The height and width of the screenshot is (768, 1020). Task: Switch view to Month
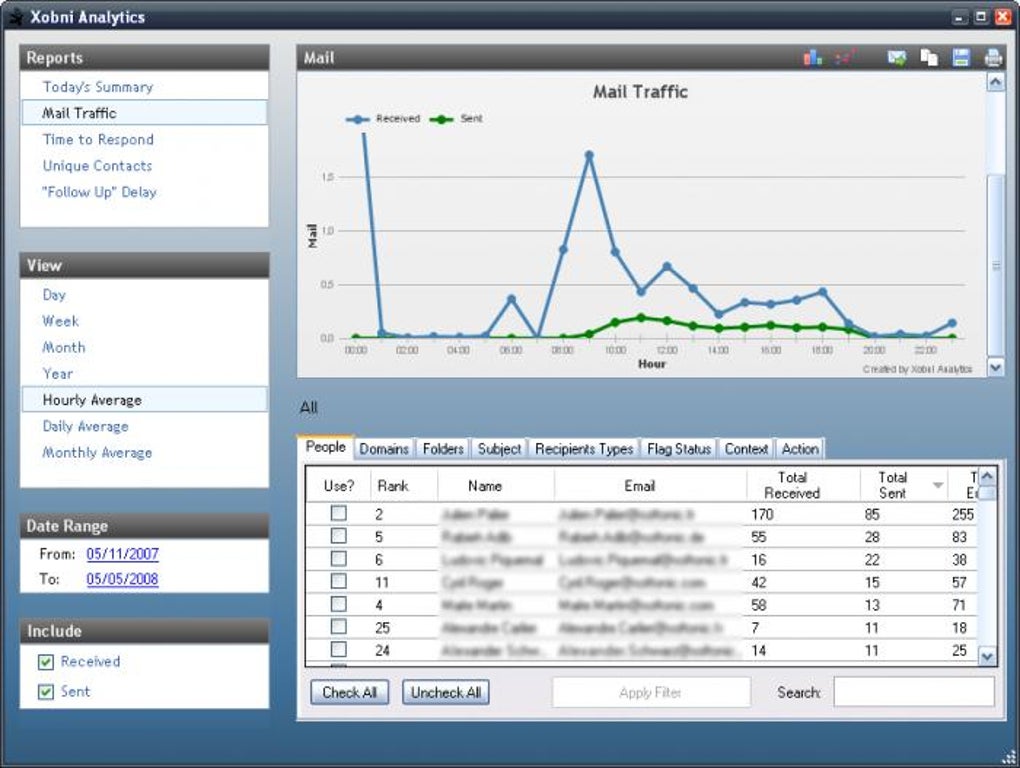64,347
